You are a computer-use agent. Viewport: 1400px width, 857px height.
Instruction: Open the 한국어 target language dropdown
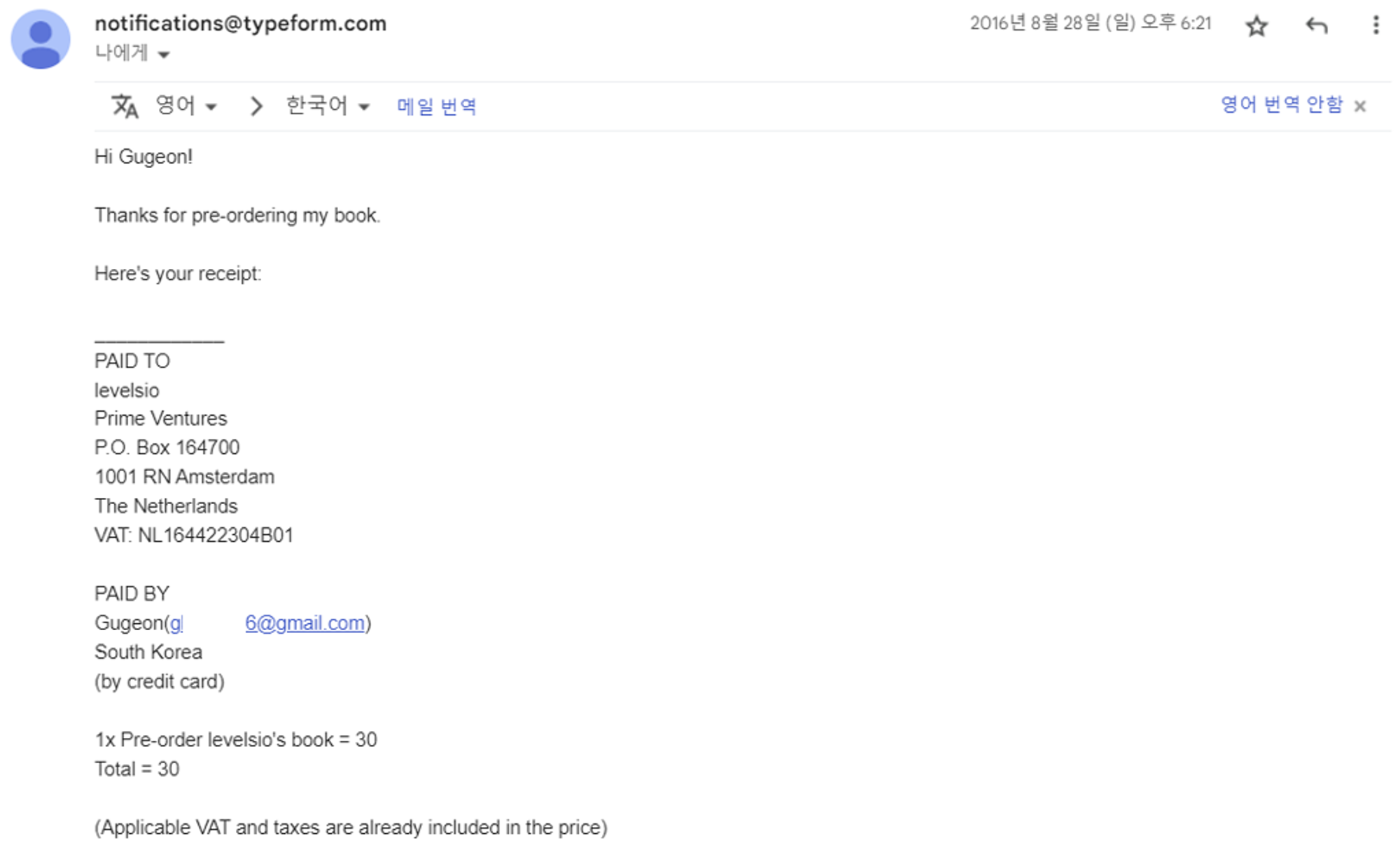(x=328, y=106)
